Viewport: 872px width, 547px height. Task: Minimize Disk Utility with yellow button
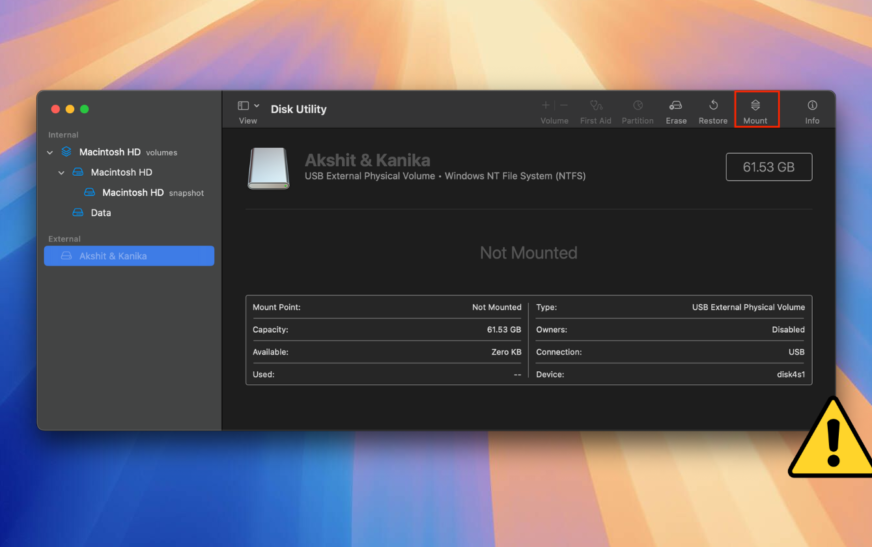(70, 109)
